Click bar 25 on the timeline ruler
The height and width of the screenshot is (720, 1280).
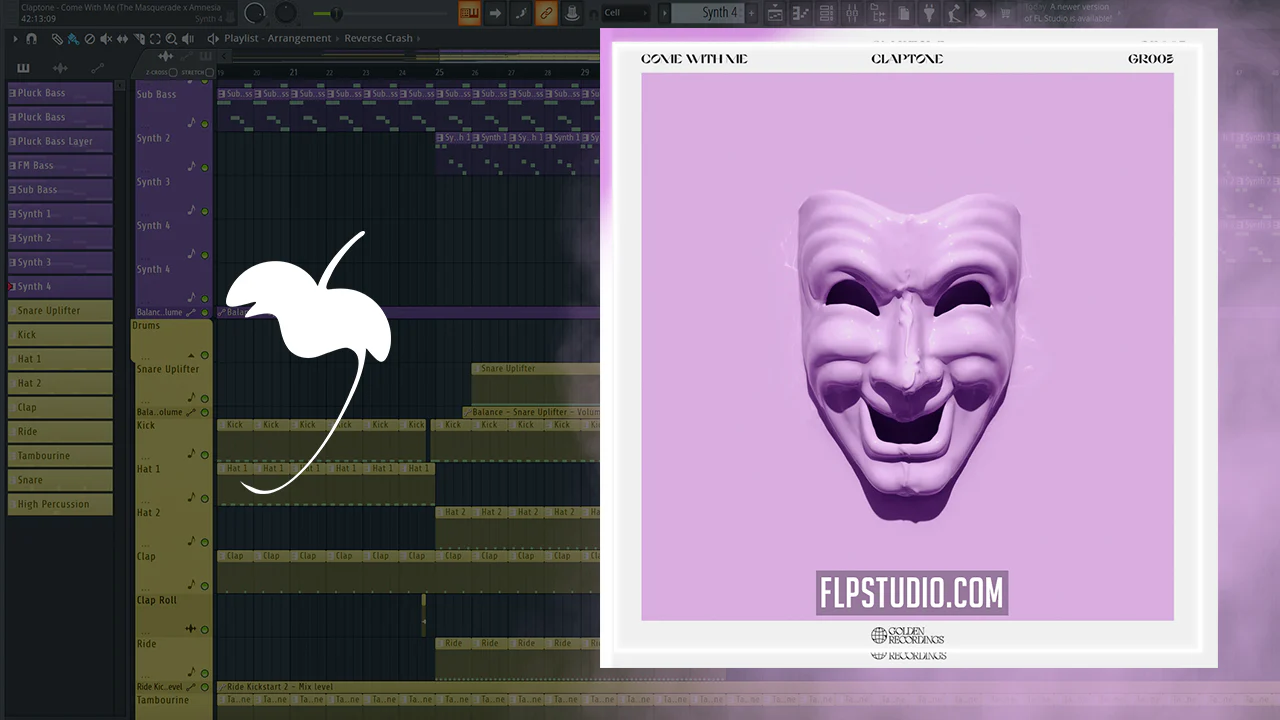click(439, 72)
